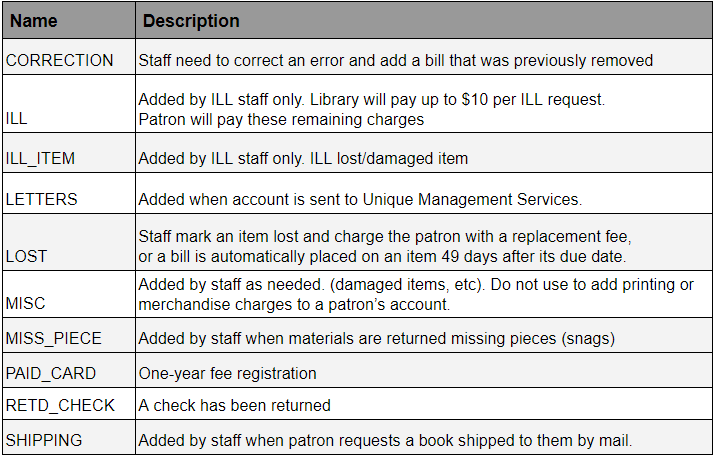The image size is (715, 459).
Task: Select the ILL name cell
Action: click(17, 119)
